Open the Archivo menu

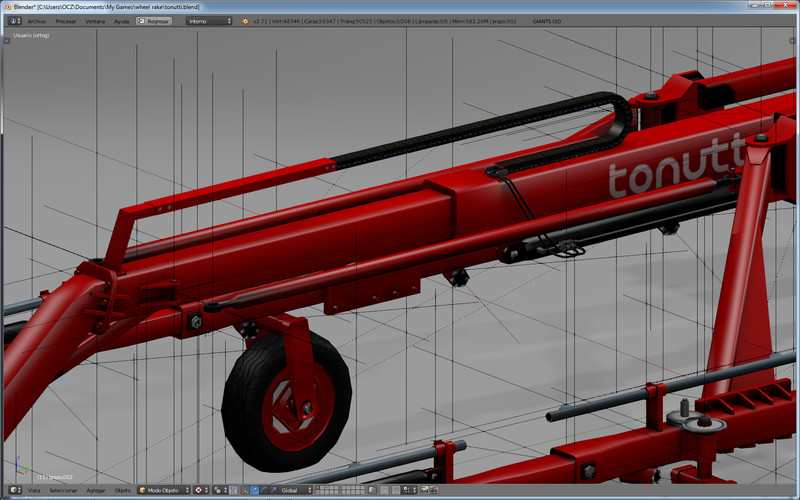tap(36, 20)
